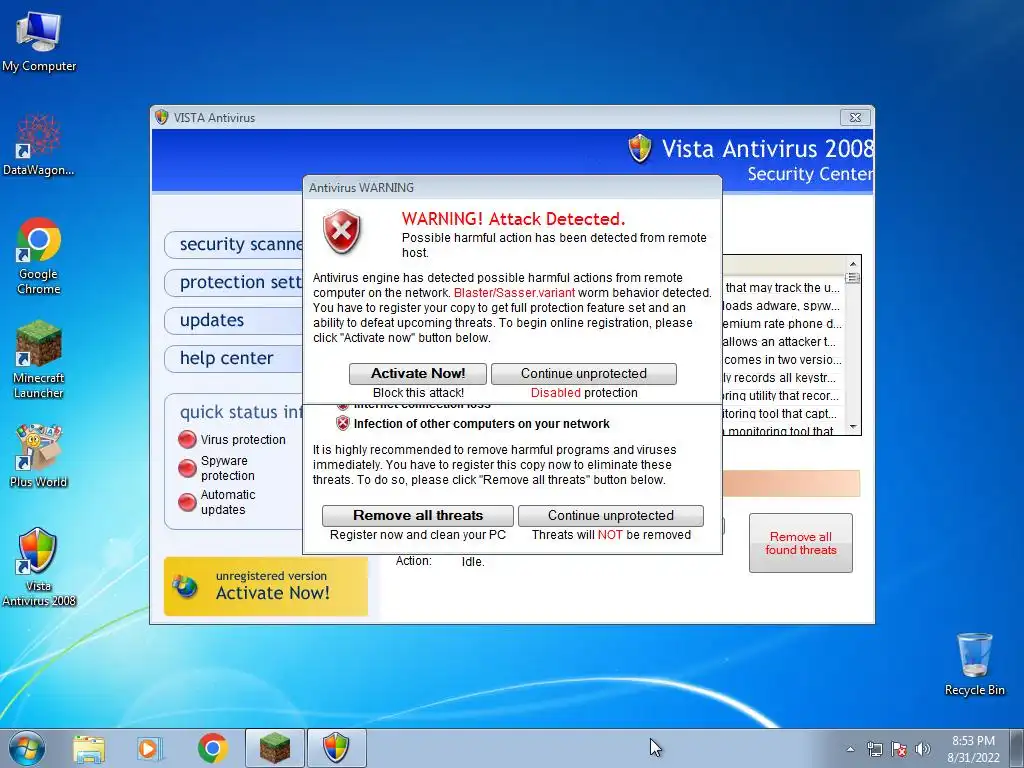Click the volume speaker tray icon

[923, 750]
